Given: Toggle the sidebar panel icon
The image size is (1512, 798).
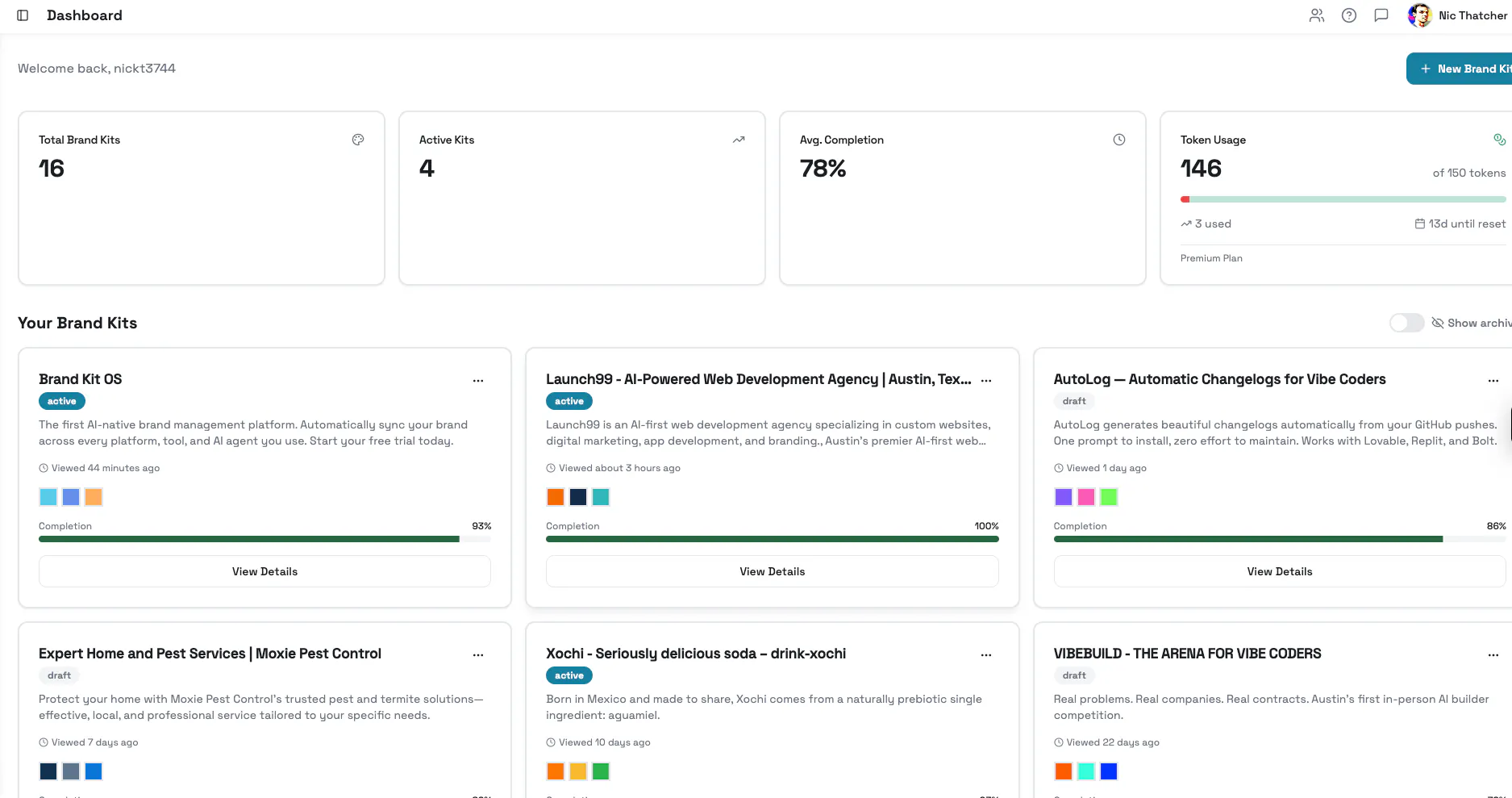Looking at the screenshot, I should point(23,15).
